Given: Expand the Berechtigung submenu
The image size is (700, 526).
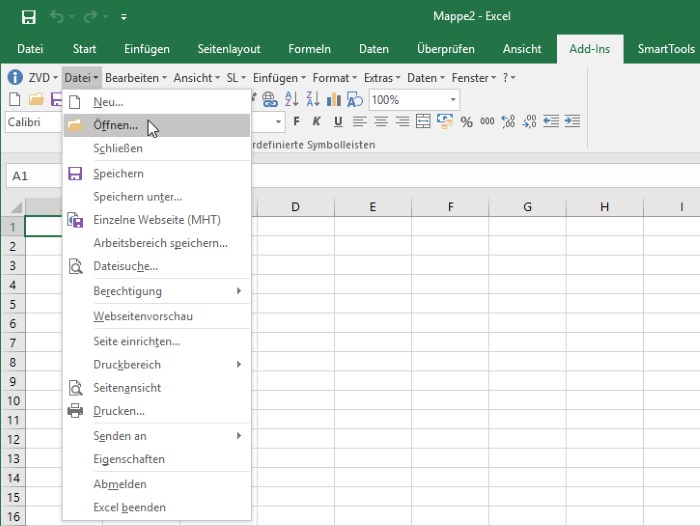Looking at the screenshot, I should point(157,291).
